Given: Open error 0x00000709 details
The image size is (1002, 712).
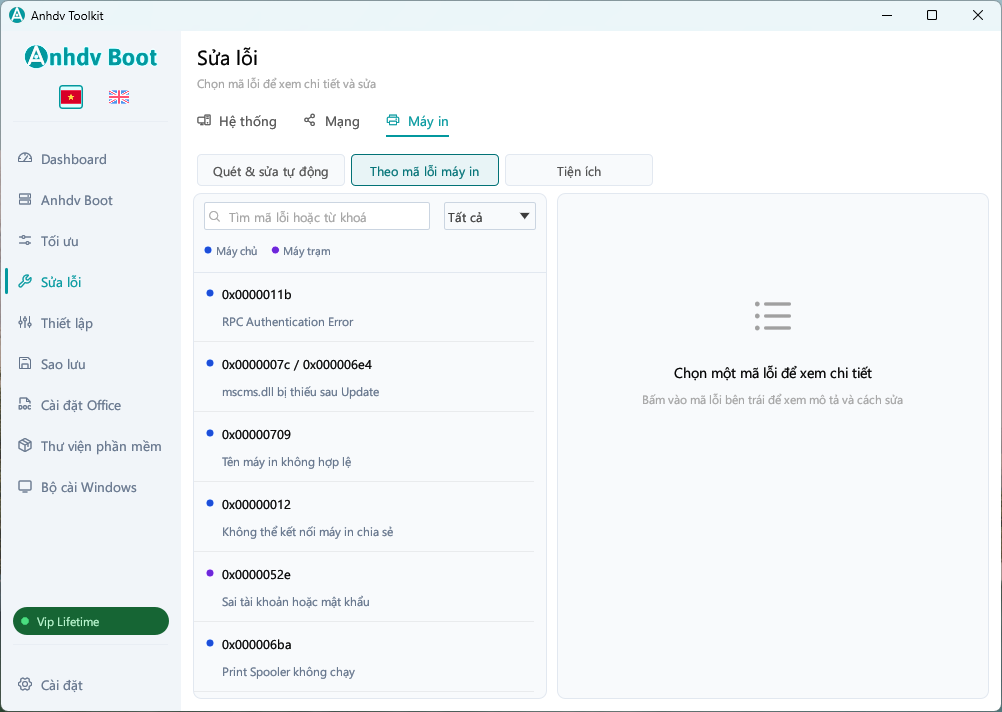Looking at the screenshot, I should [364, 447].
